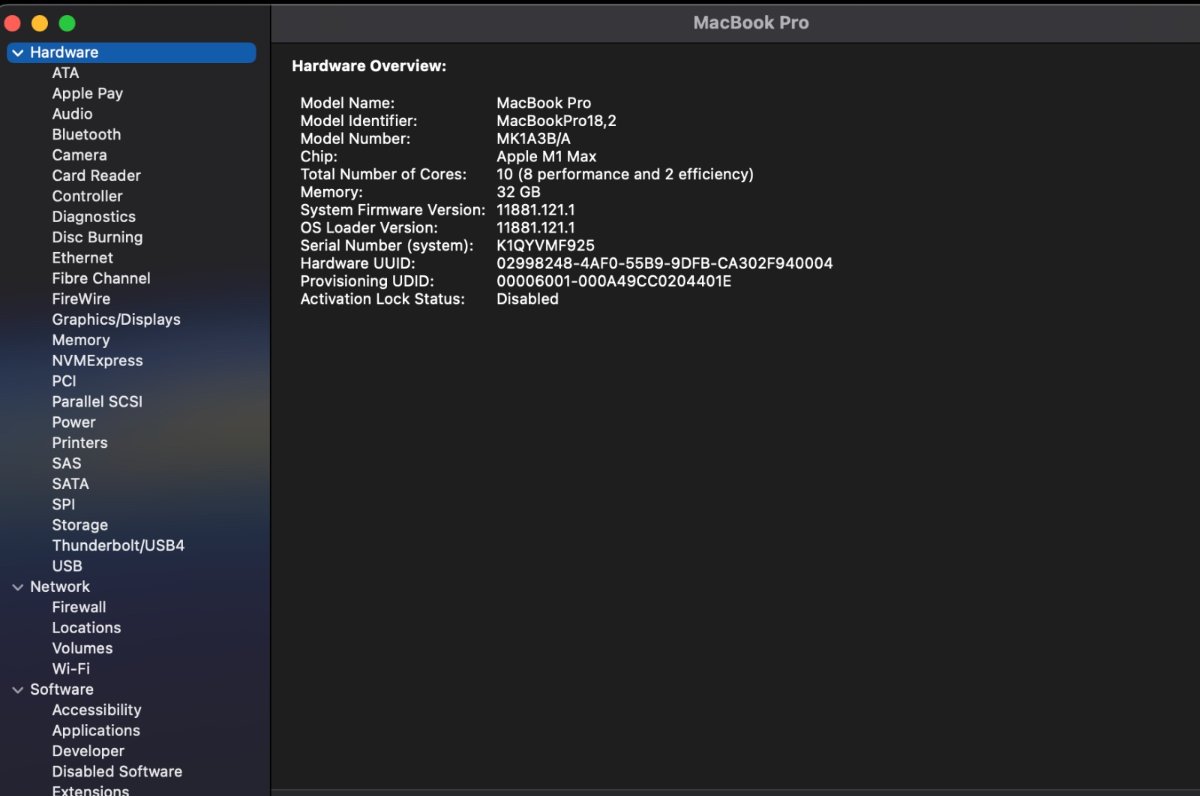Click the Model Name value MacBook Pro
Image resolution: width=1200 pixels, height=796 pixels.
[x=544, y=103]
